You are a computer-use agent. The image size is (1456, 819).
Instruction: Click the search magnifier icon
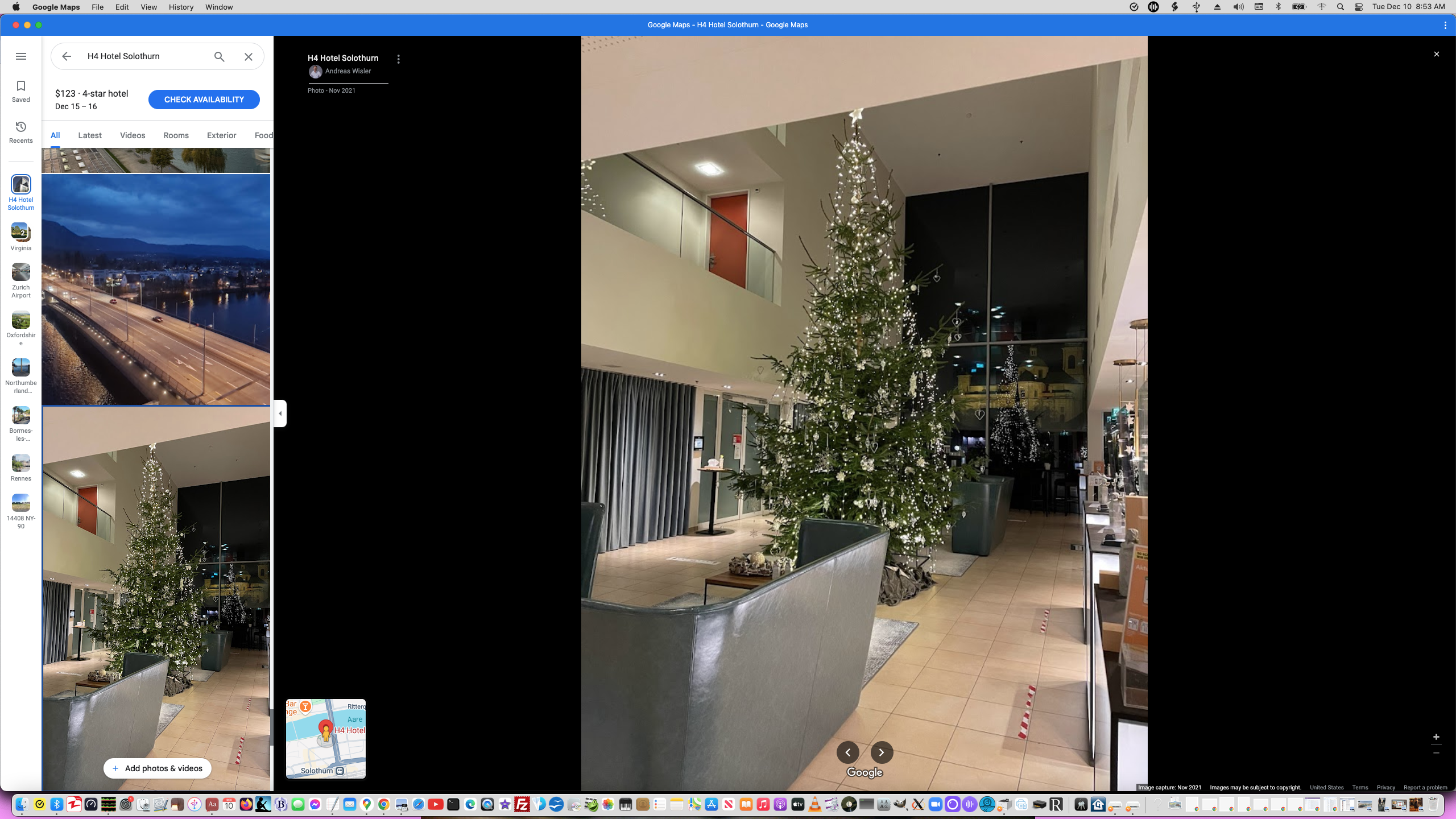click(219, 56)
